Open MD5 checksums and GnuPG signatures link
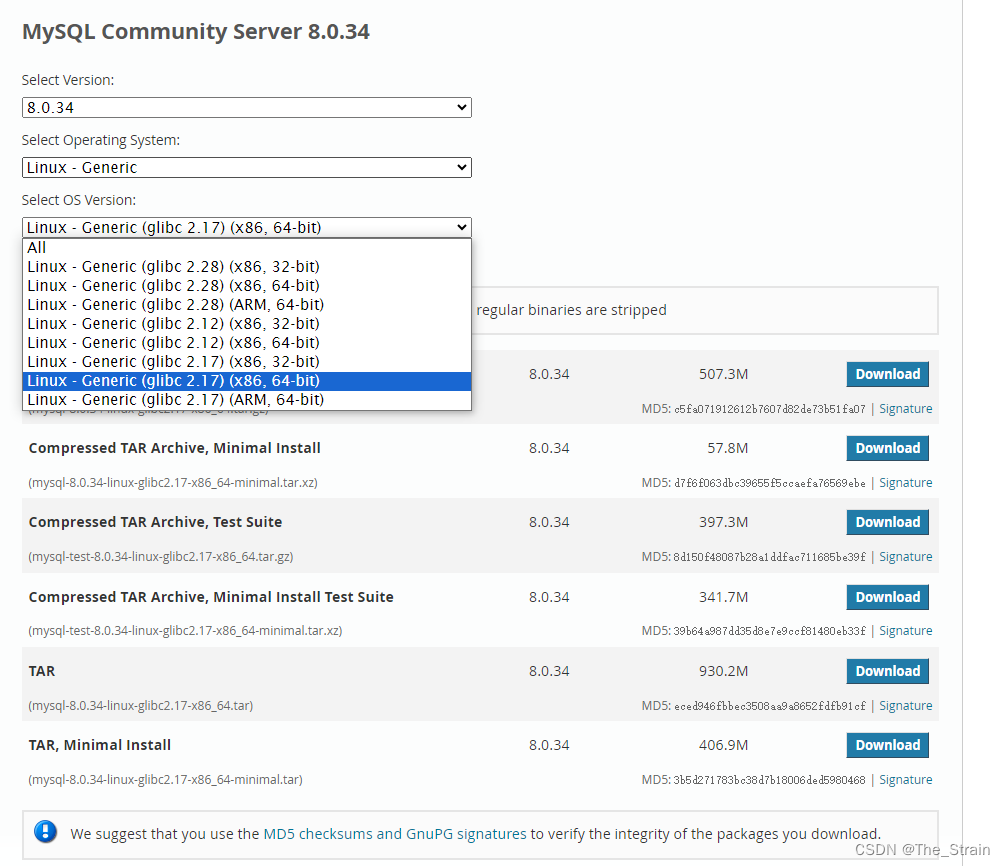1005x866 pixels. 395,834
